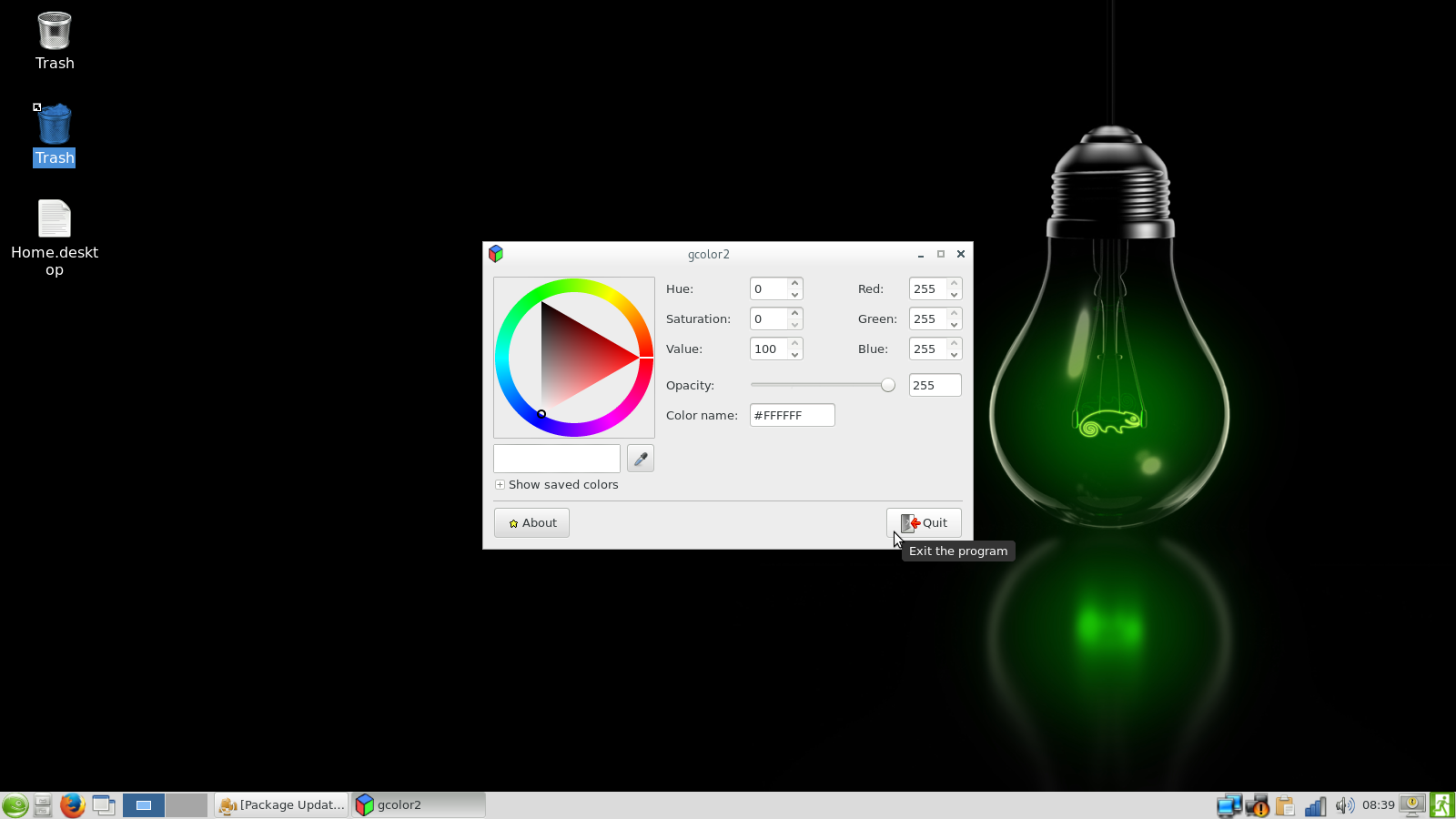Switch to the second workspace in pager
The width and height of the screenshot is (1456, 819).
pyautogui.click(x=187, y=805)
